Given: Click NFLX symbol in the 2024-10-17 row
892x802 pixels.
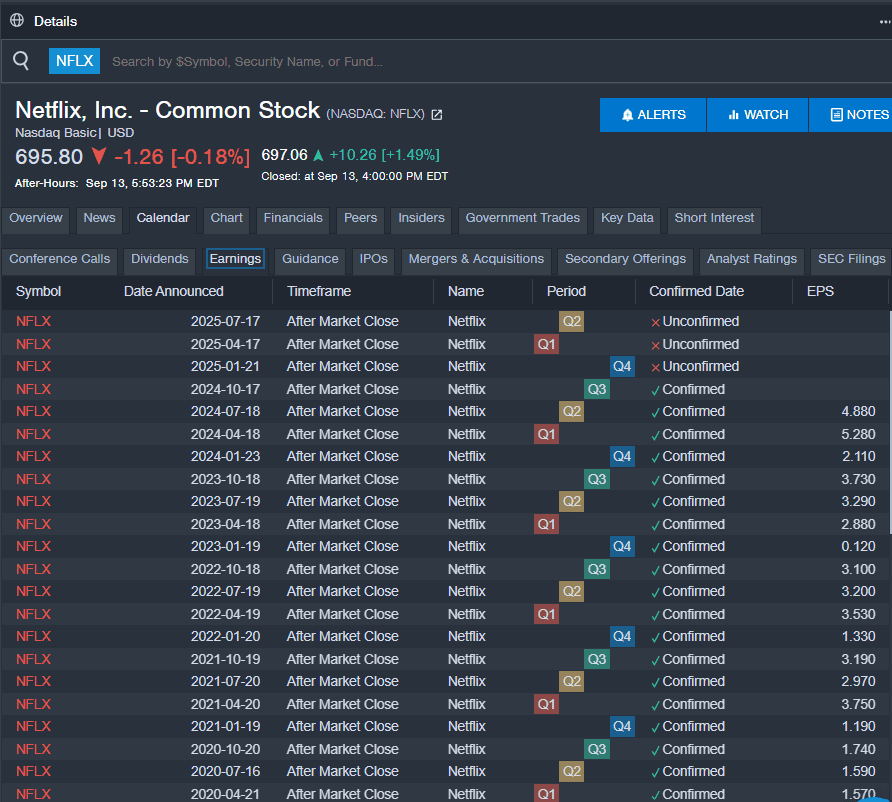Looking at the screenshot, I should pyautogui.click(x=34, y=389).
